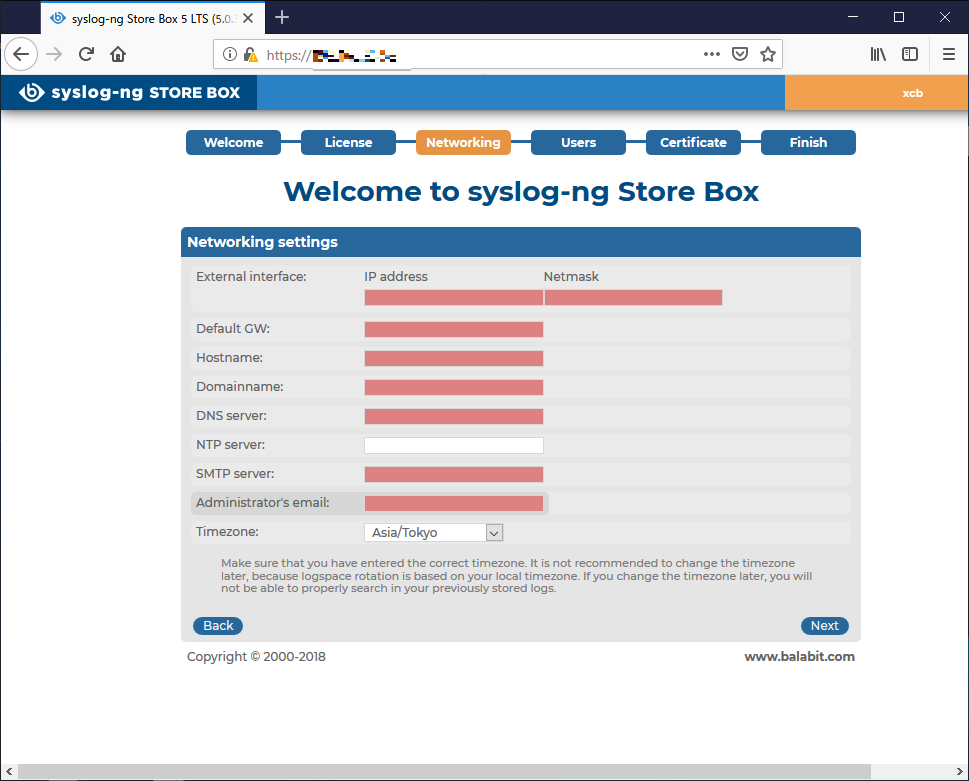This screenshot has width=969, height=781.
Task: Open the Certificate step
Action: [x=693, y=142]
